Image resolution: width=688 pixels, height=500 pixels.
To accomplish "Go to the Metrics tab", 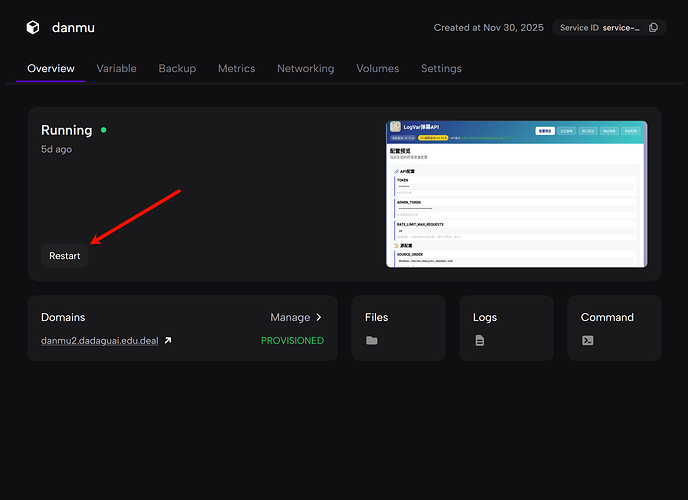I will click(x=236, y=69).
